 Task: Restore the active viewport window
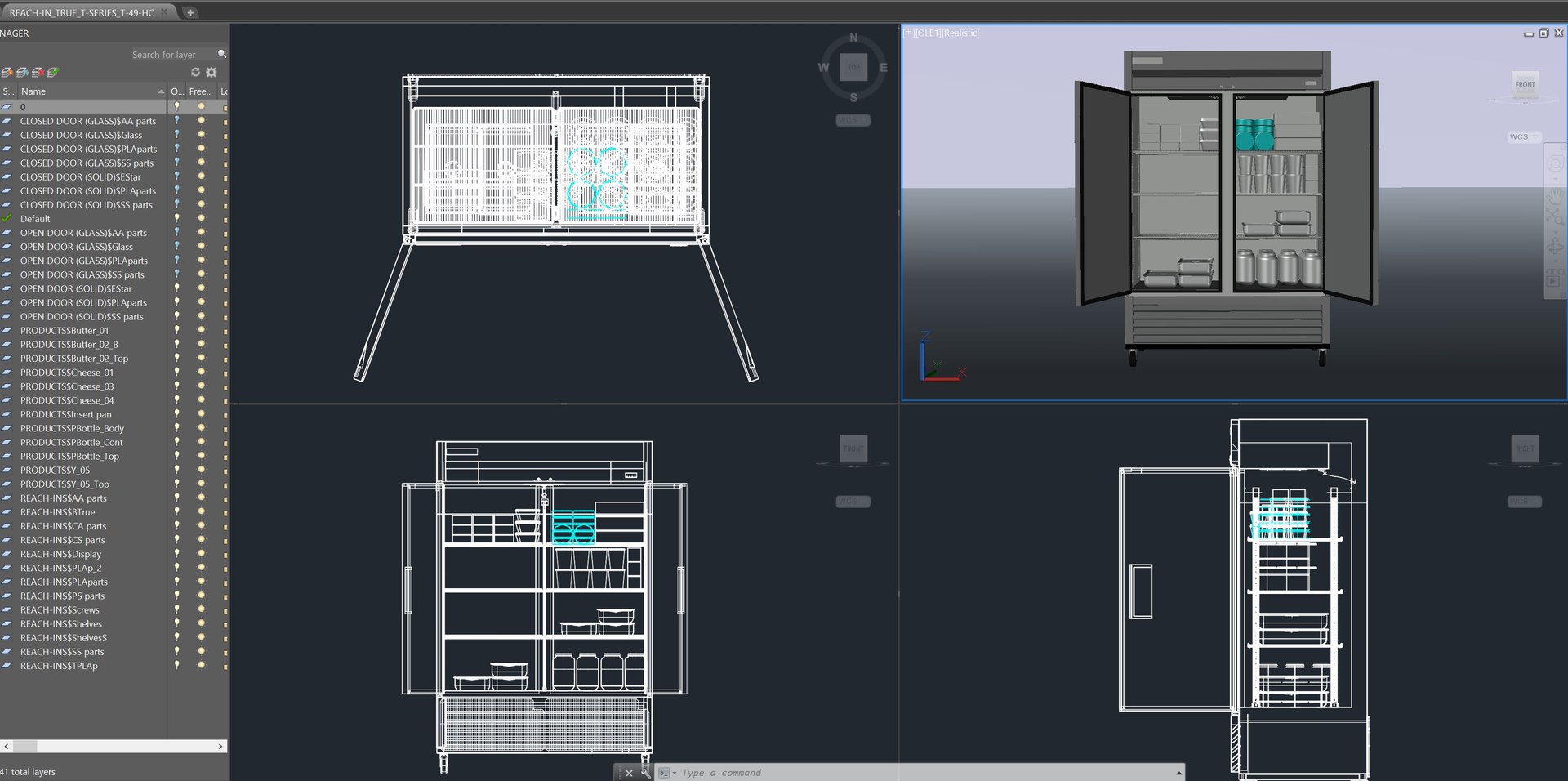(1543, 33)
